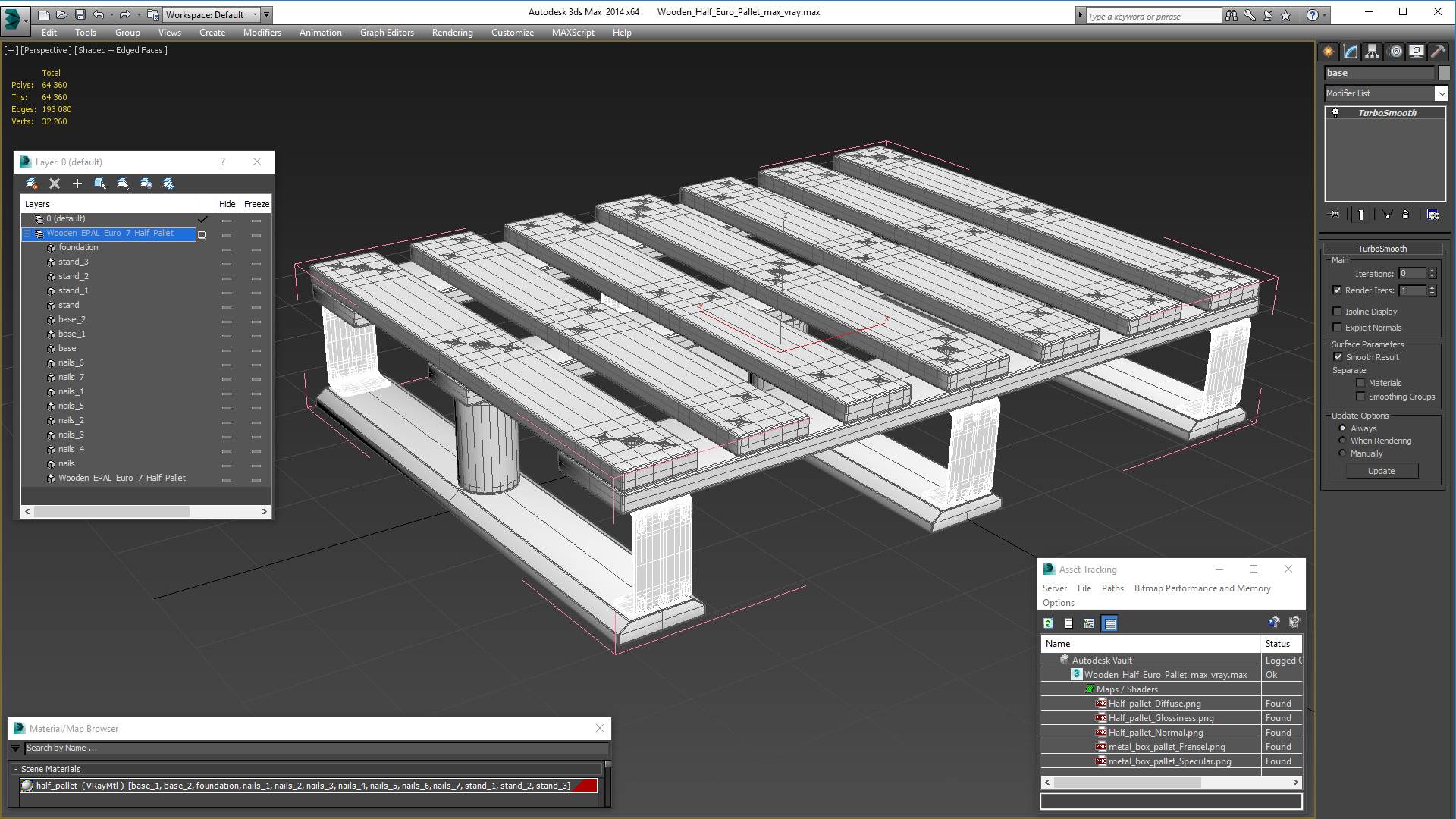Toggle Smooth Result checkbox
1456x819 pixels.
1338,357
